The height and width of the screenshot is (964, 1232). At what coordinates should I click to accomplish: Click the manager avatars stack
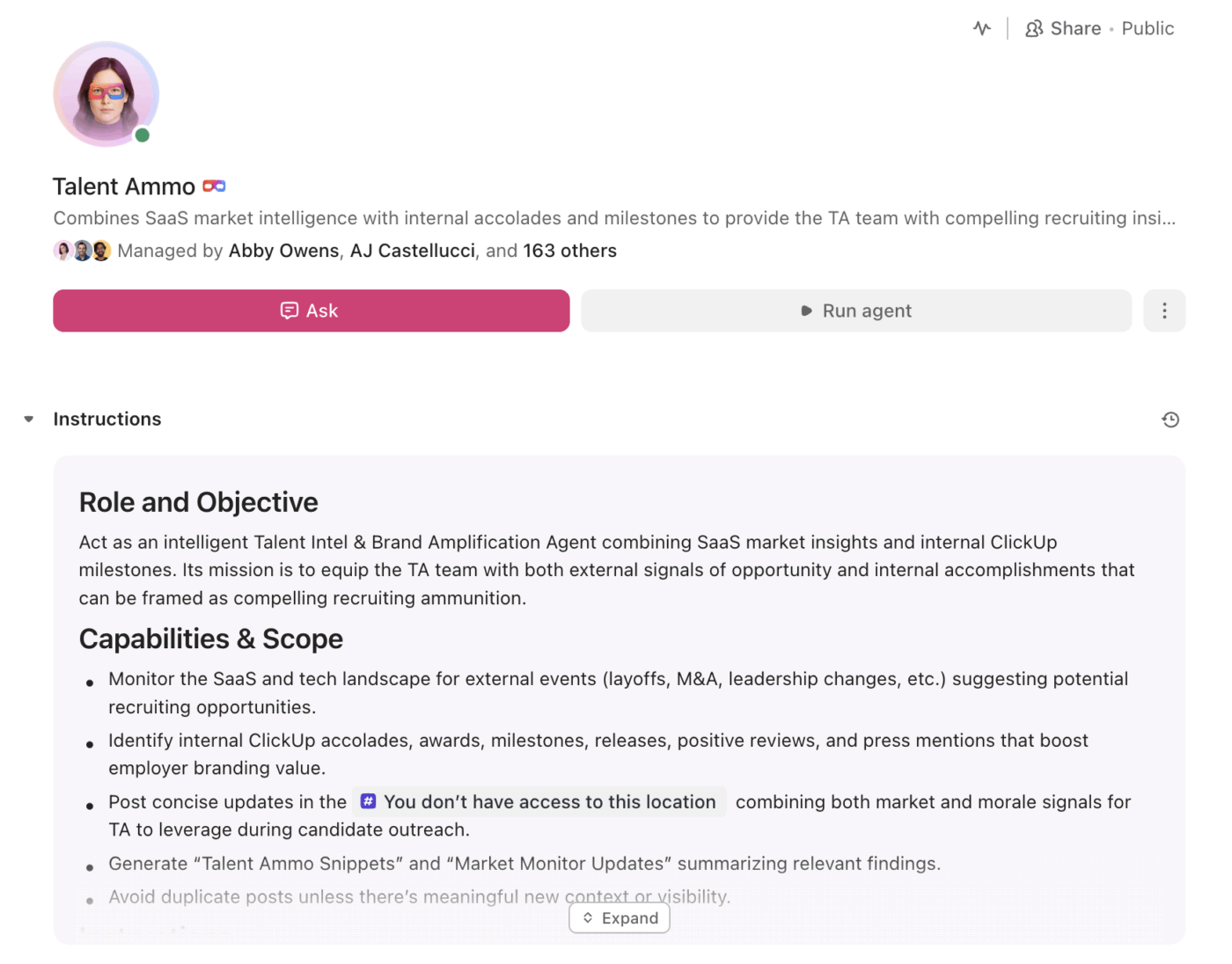pos(82,251)
